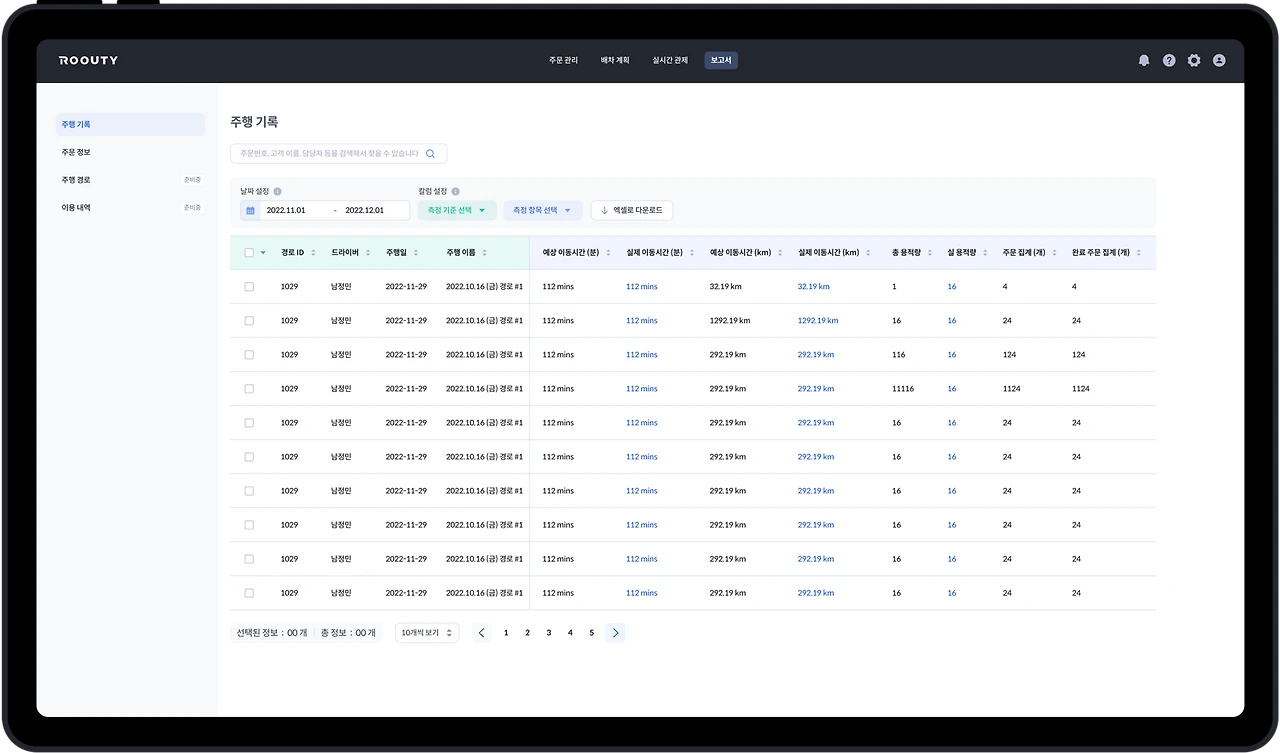Check the row with 총 용적량 116

click(x=249, y=355)
